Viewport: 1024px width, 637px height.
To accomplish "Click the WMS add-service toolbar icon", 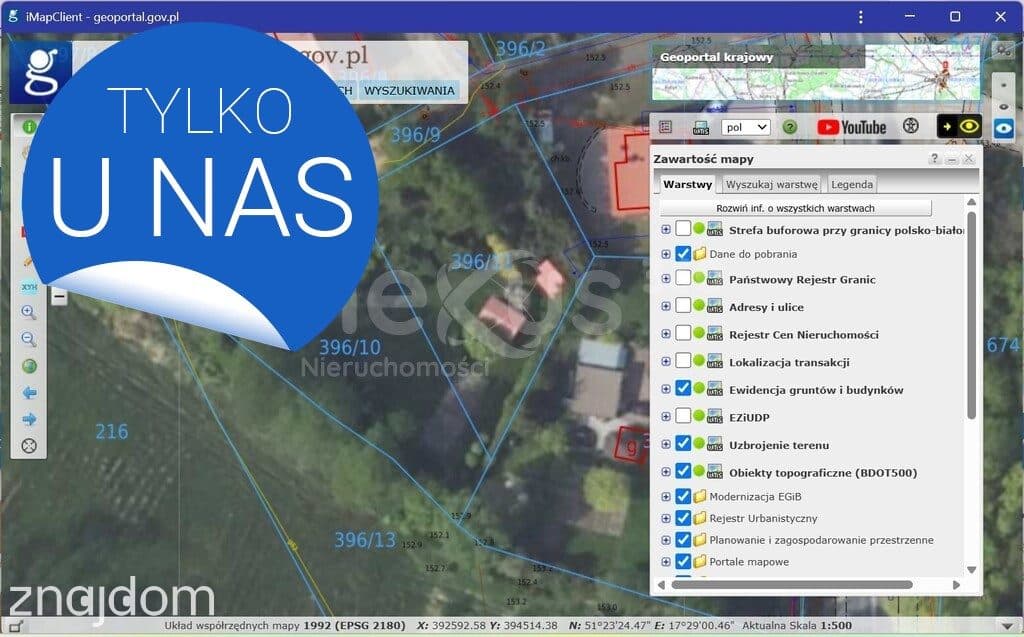I will (x=701, y=127).
